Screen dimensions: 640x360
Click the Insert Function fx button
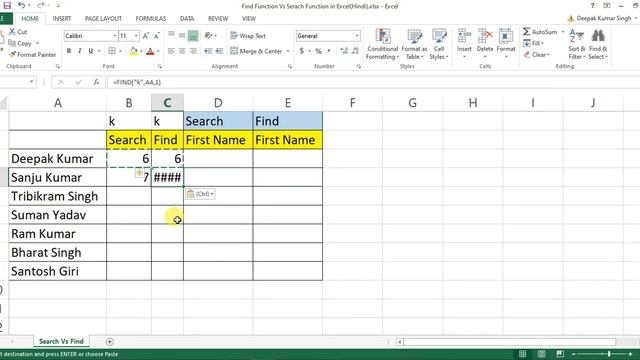click(96, 82)
